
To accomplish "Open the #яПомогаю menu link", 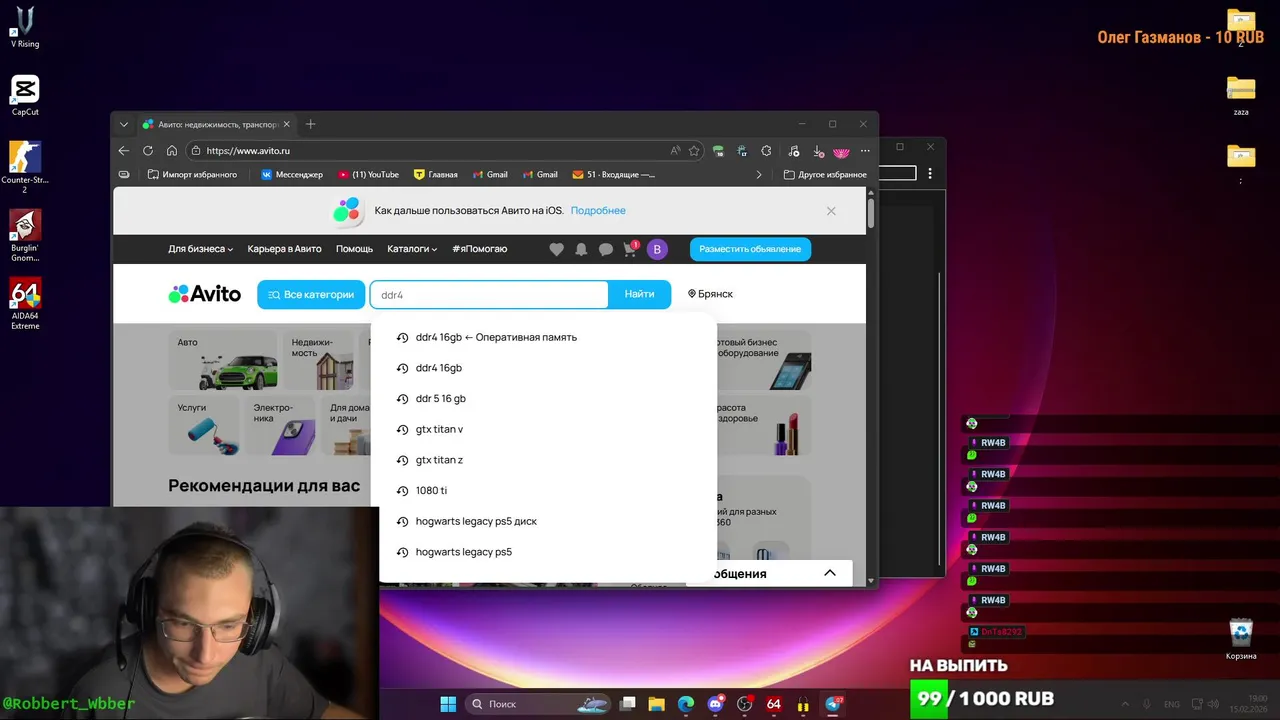I will (x=480, y=249).
